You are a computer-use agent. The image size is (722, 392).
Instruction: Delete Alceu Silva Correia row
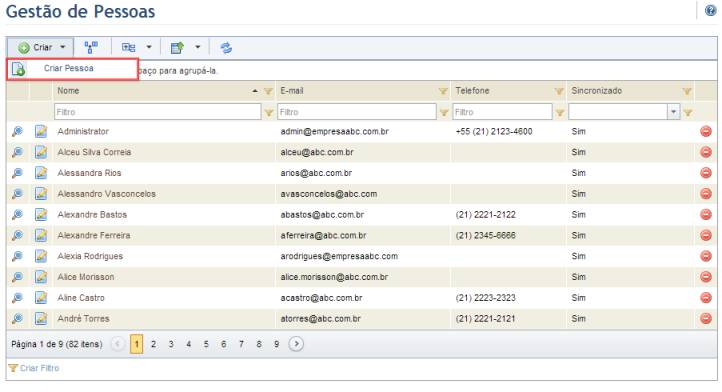(x=706, y=152)
